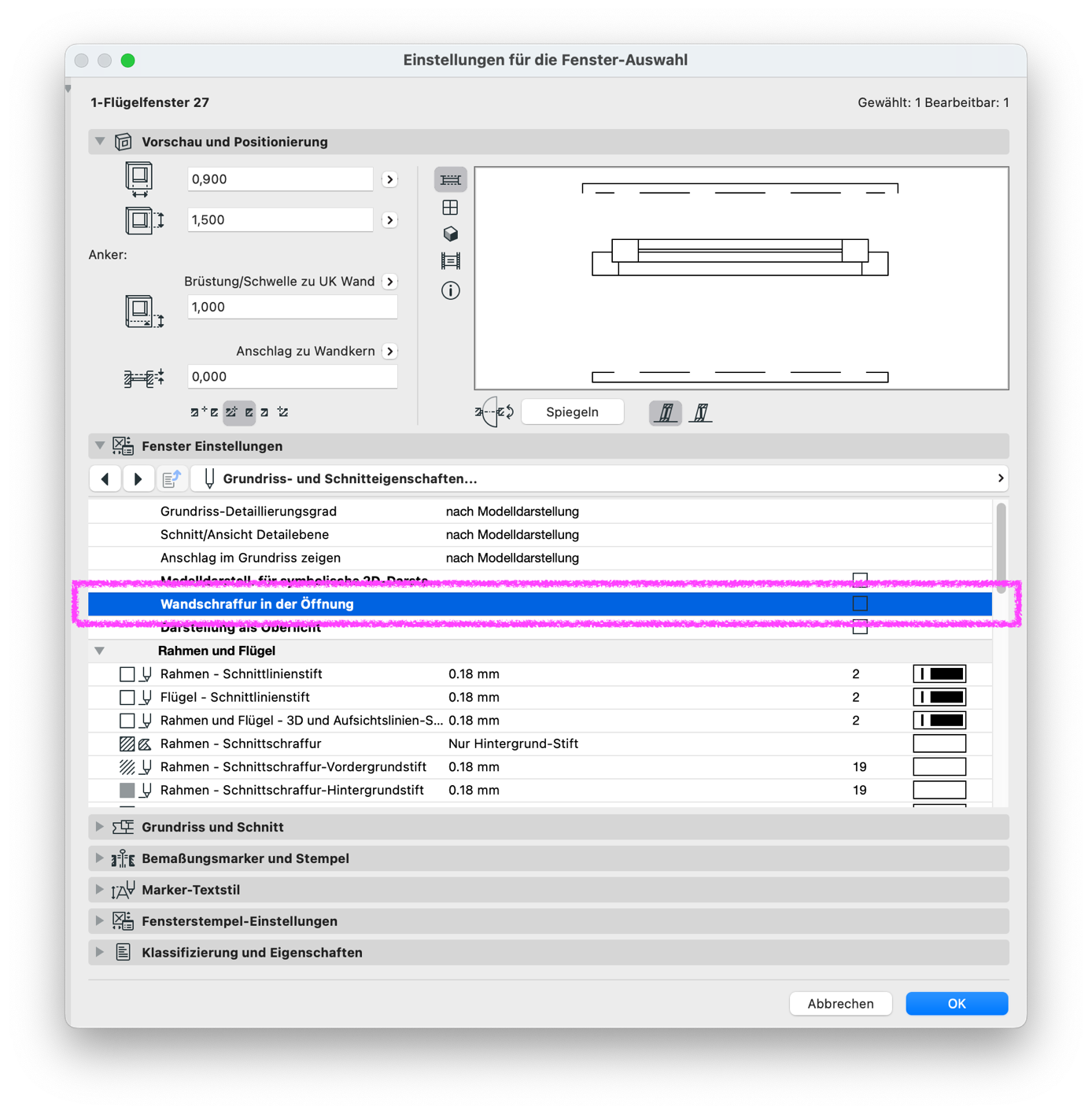Click the Spiegeln button

[x=573, y=412]
